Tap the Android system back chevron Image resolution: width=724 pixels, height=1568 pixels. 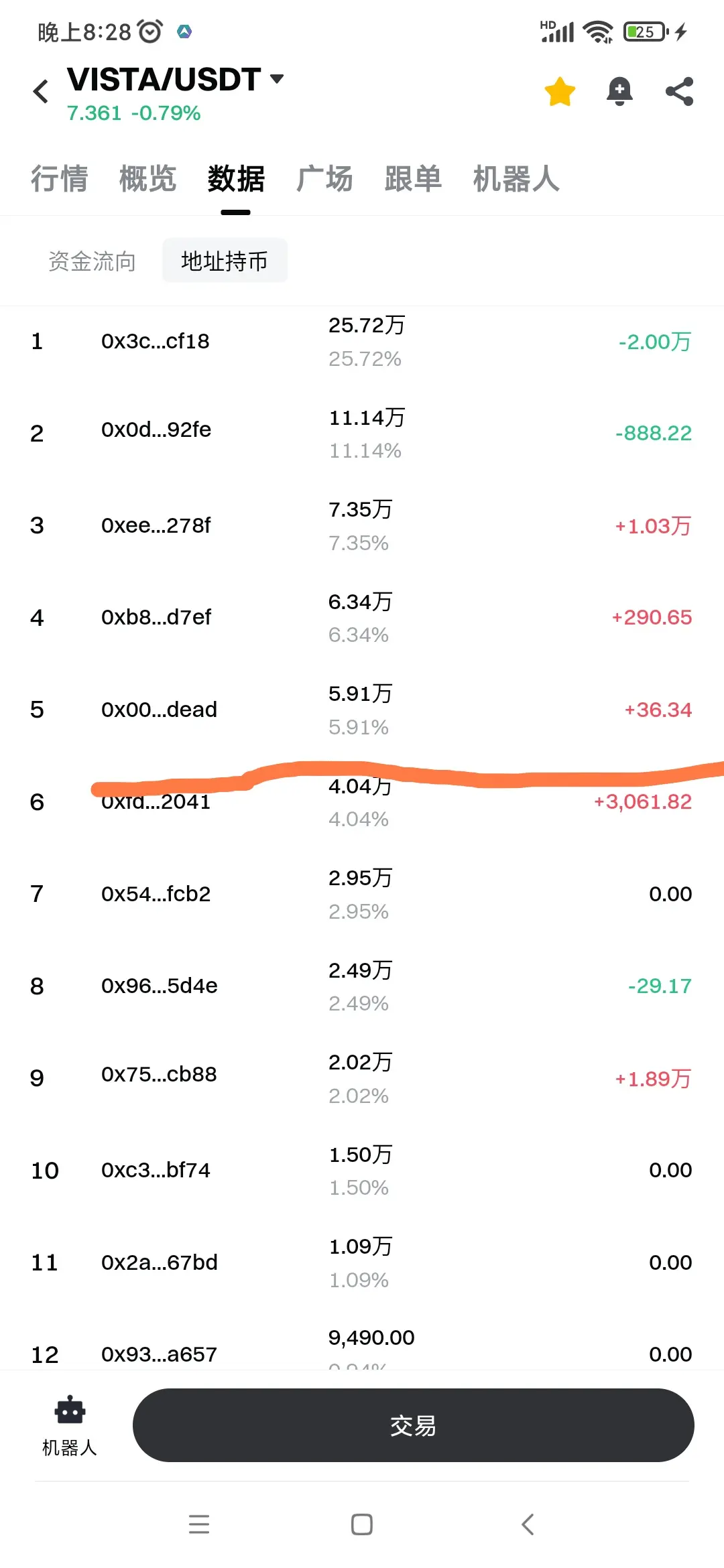pyautogui.click(x=528, y=1524)
